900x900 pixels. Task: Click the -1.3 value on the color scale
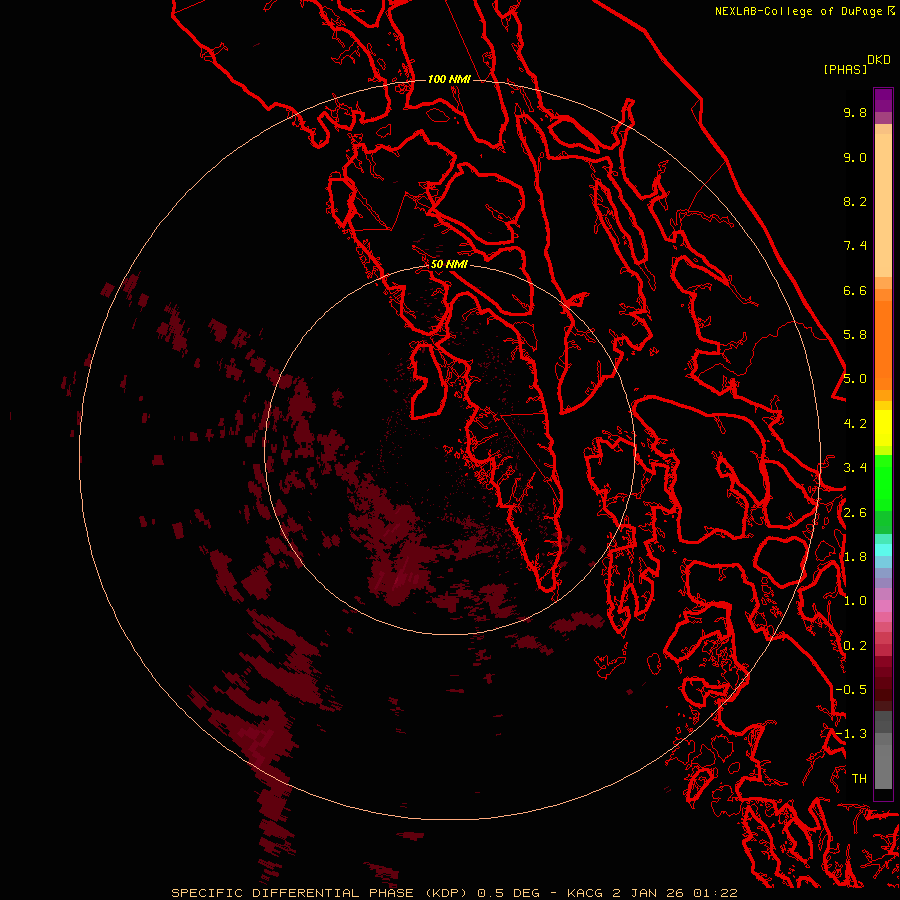[x=851, y=734]
